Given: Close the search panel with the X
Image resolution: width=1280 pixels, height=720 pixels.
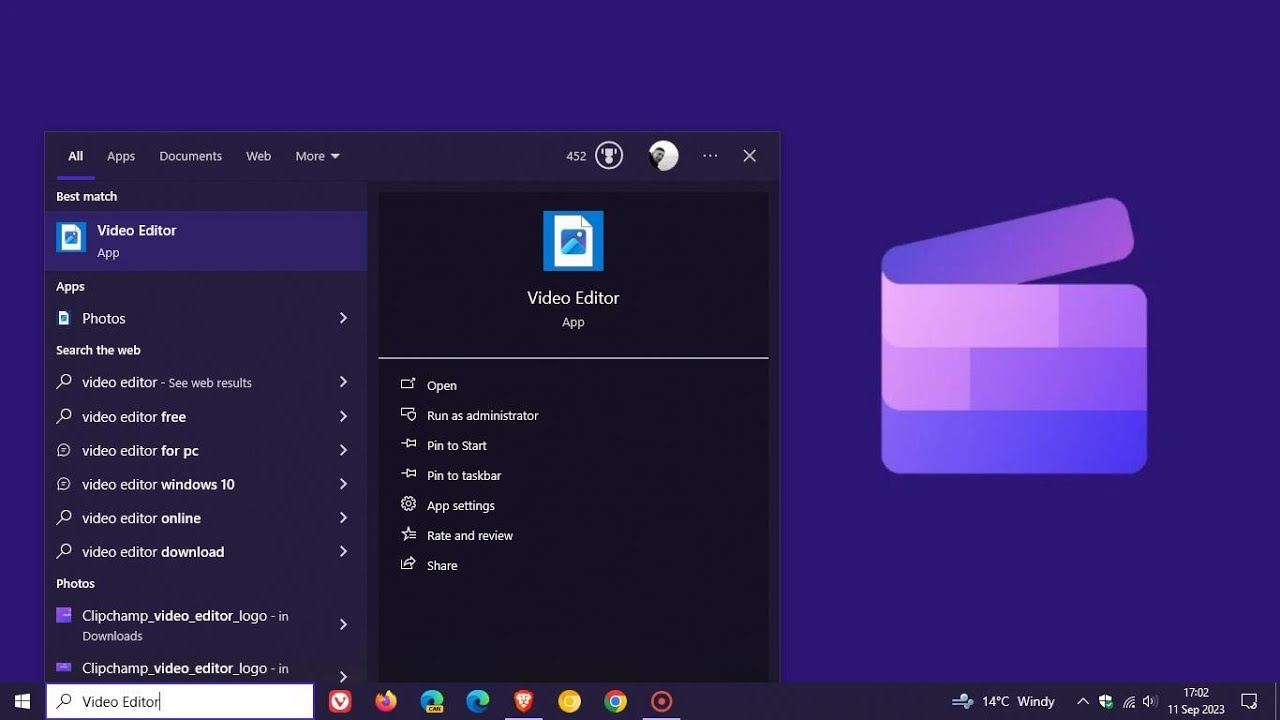Looking at the screenshot, I should (x=750, y=156).
